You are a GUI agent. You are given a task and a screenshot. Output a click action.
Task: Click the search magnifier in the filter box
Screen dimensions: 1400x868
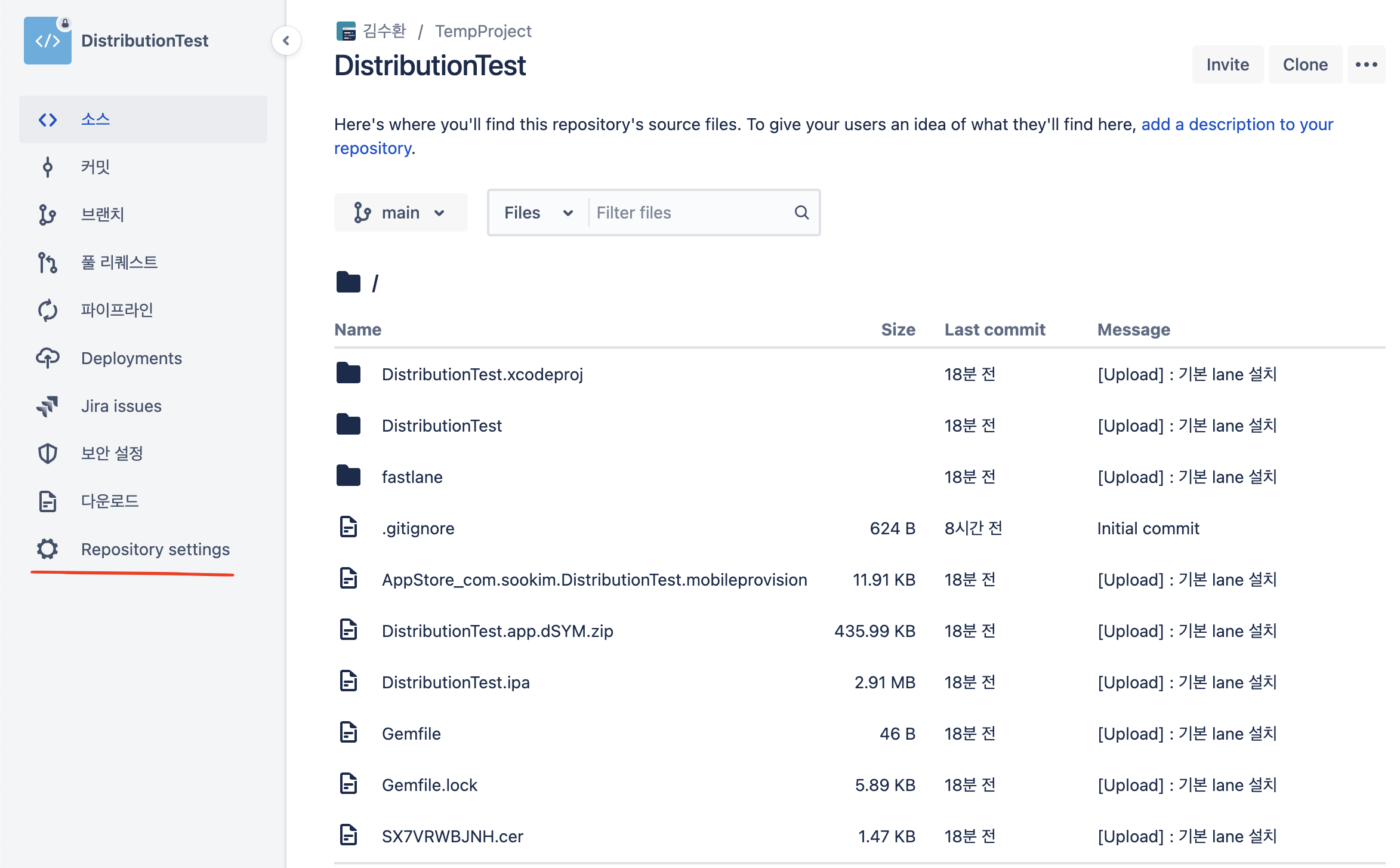pyautogui.click(x=801, y=213)
